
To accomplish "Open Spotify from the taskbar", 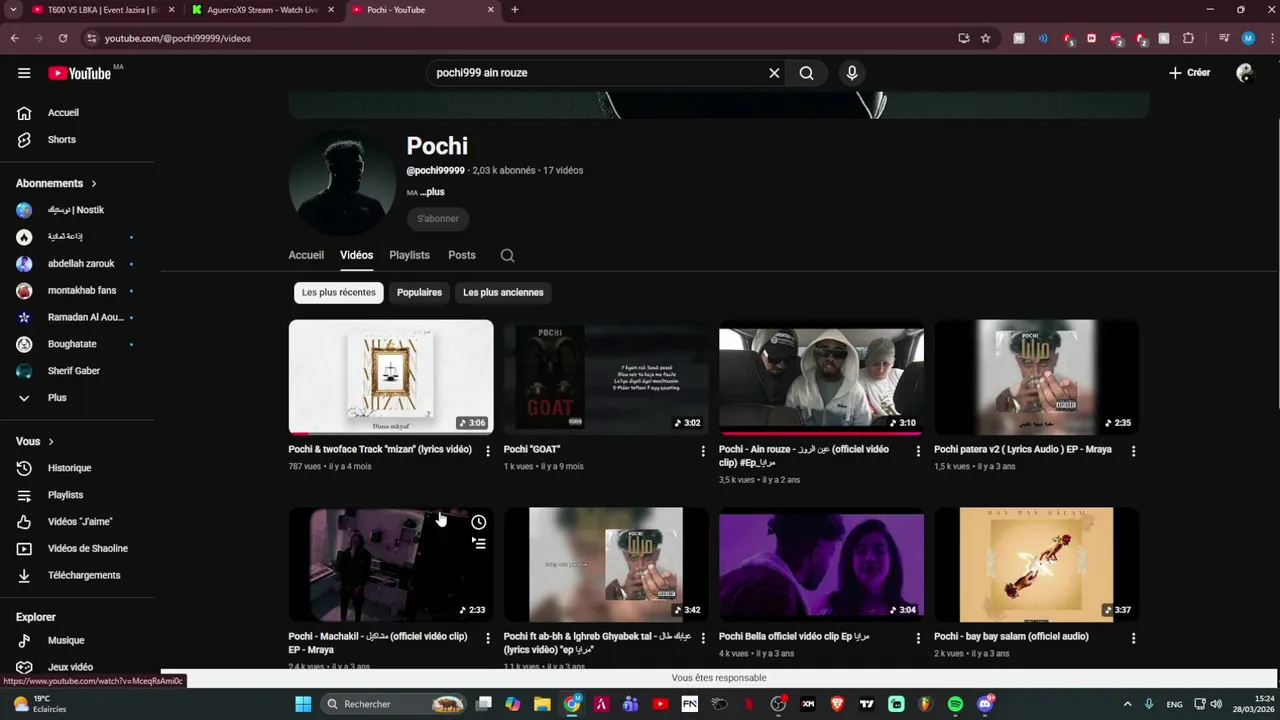I will tap(955, 704).
